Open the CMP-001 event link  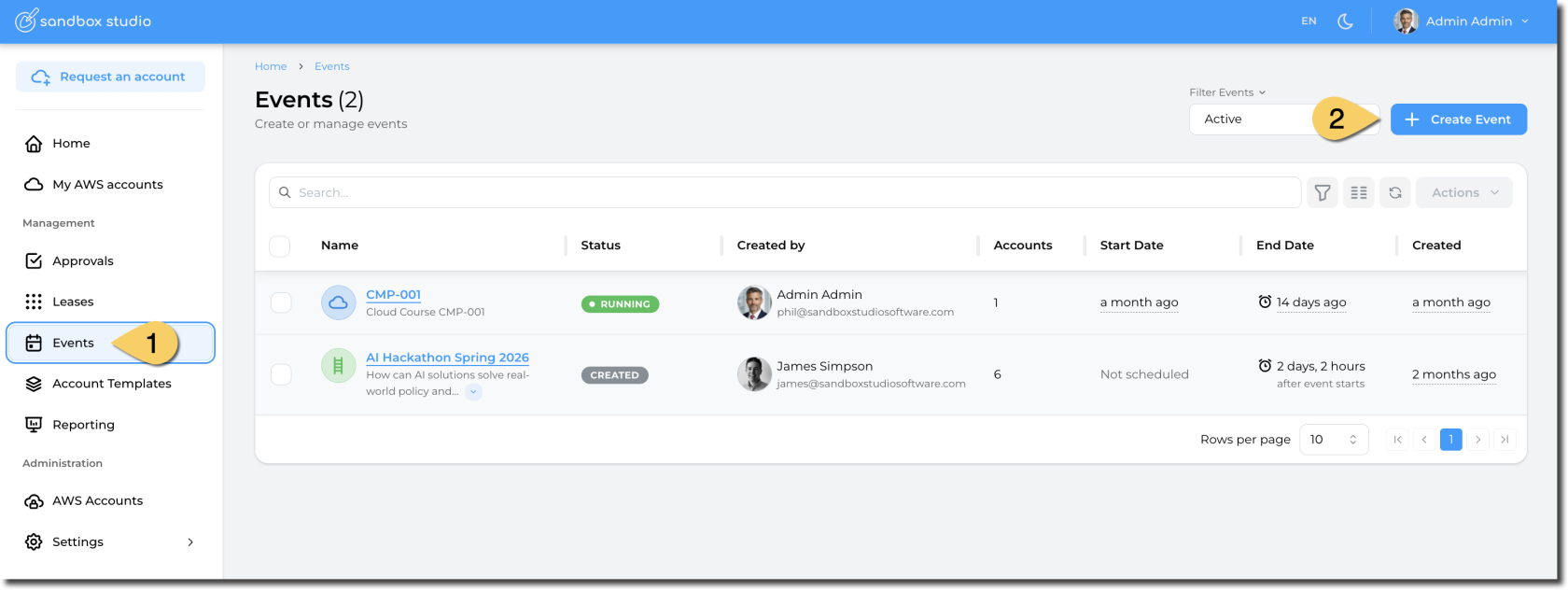pos(393,294)
